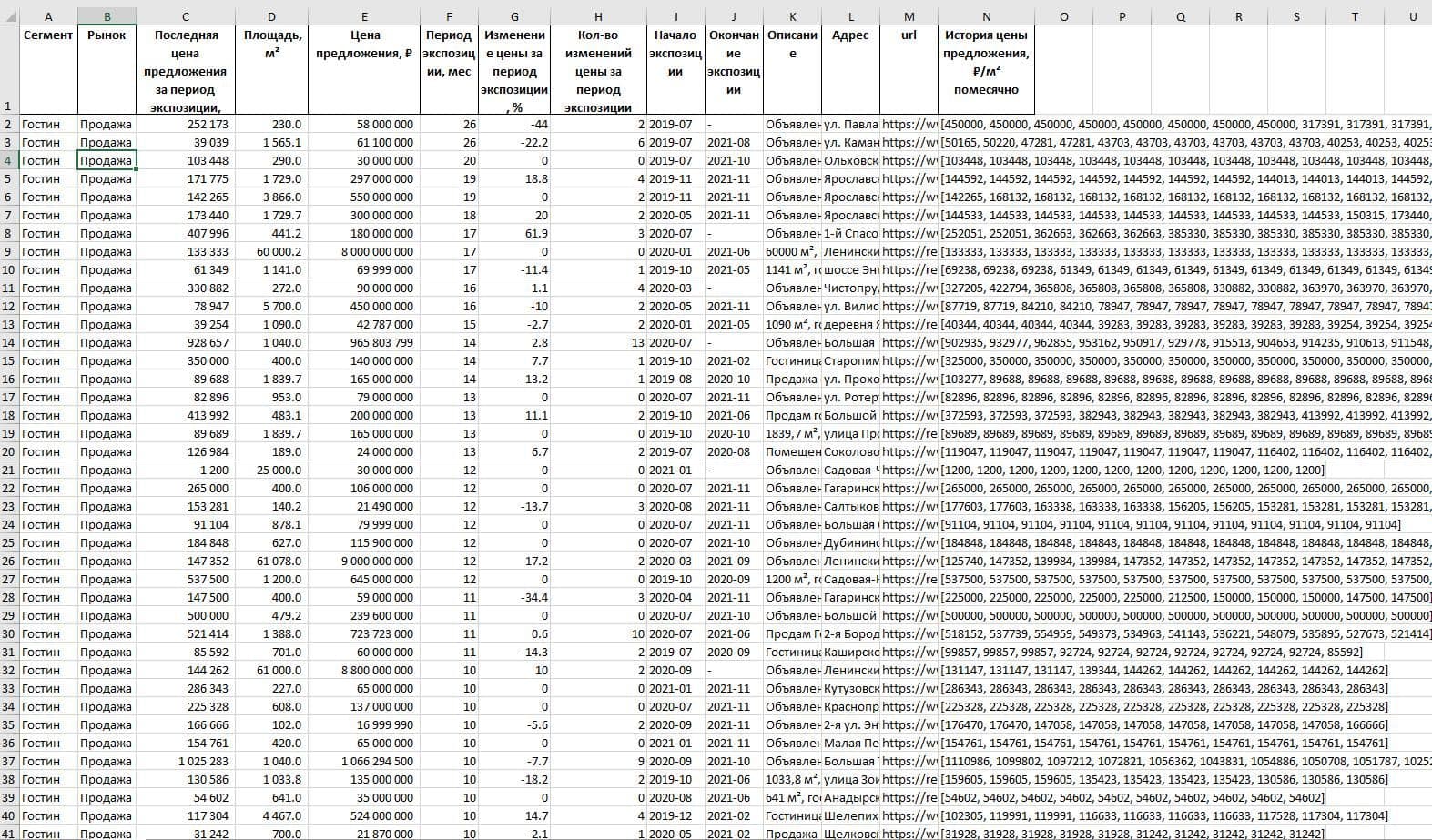Image resolution: width=1432 pixels, height=840 pixels.
Task: Select cell with price 723 723 000
Action: click(364, 633)
